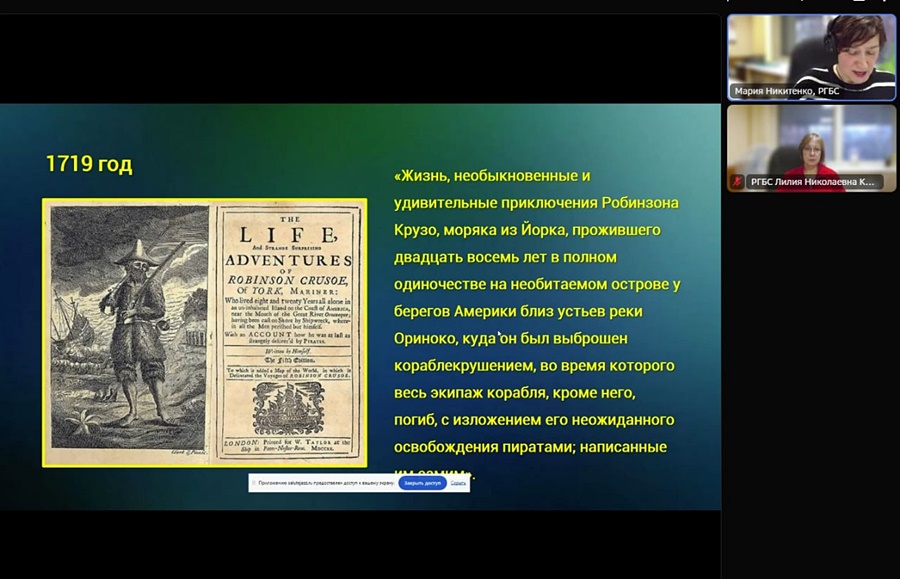Image resolution: width=900 pixels, height=579 pixels.
Task: Click the "1719 год" slide heading
Action: [89, 164]
